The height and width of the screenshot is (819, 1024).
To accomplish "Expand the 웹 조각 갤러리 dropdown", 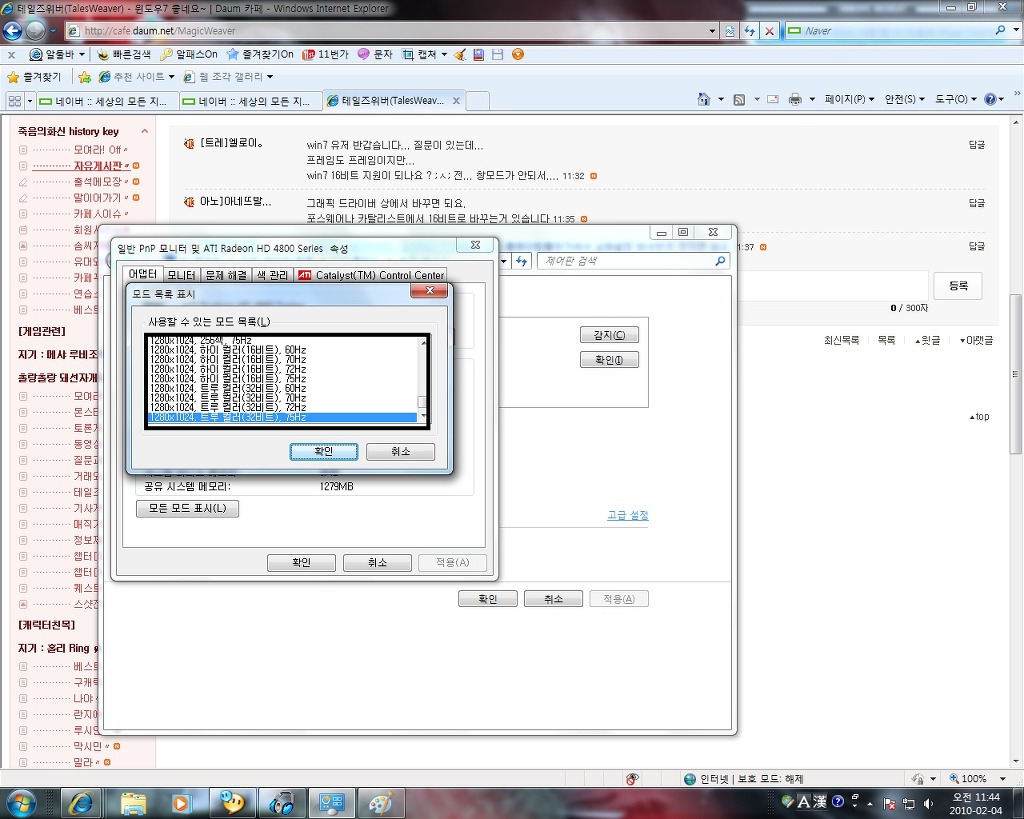I will (270, 77).
